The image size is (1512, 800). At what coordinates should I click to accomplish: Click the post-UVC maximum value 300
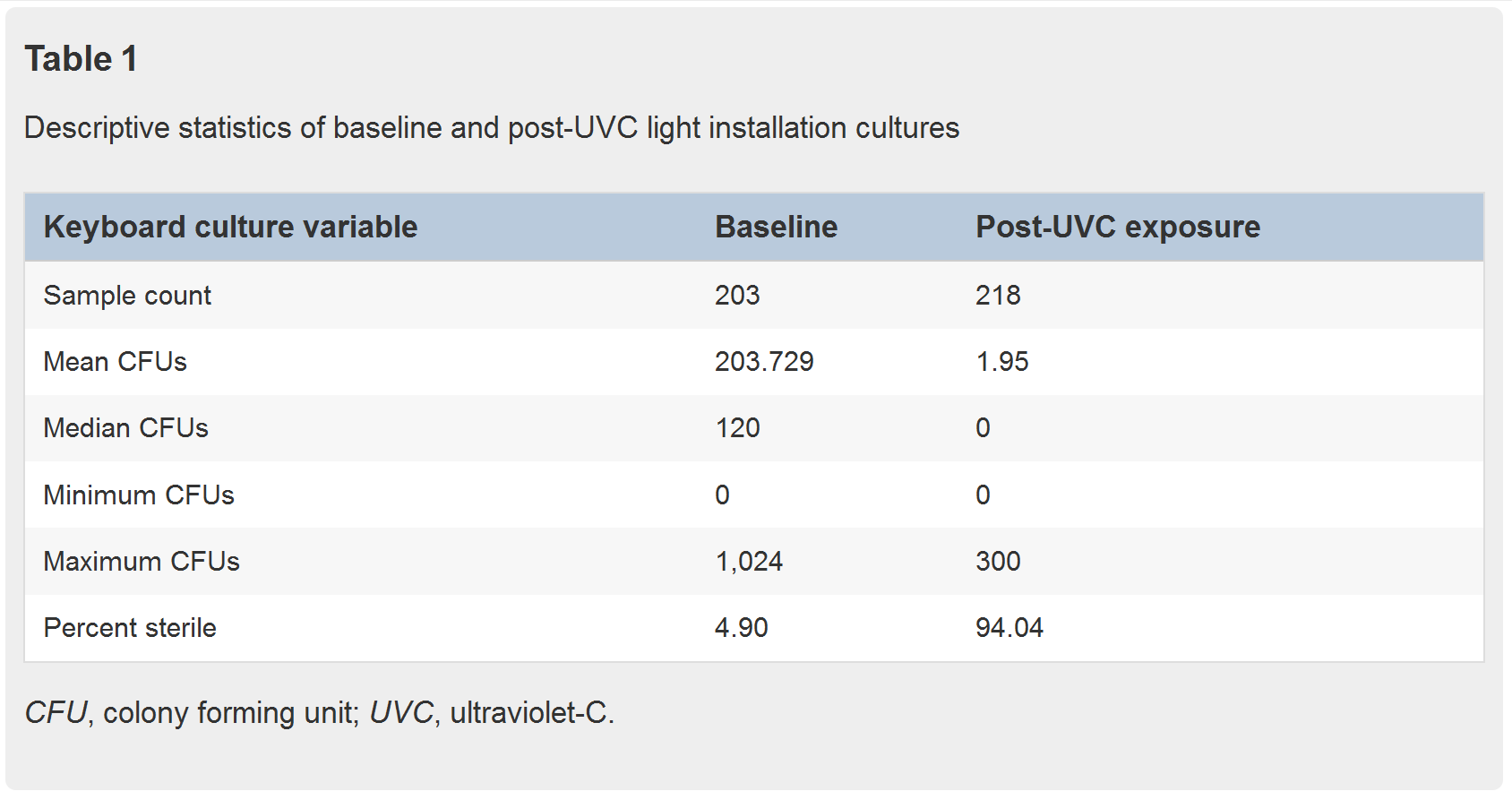tap(998, 562)
